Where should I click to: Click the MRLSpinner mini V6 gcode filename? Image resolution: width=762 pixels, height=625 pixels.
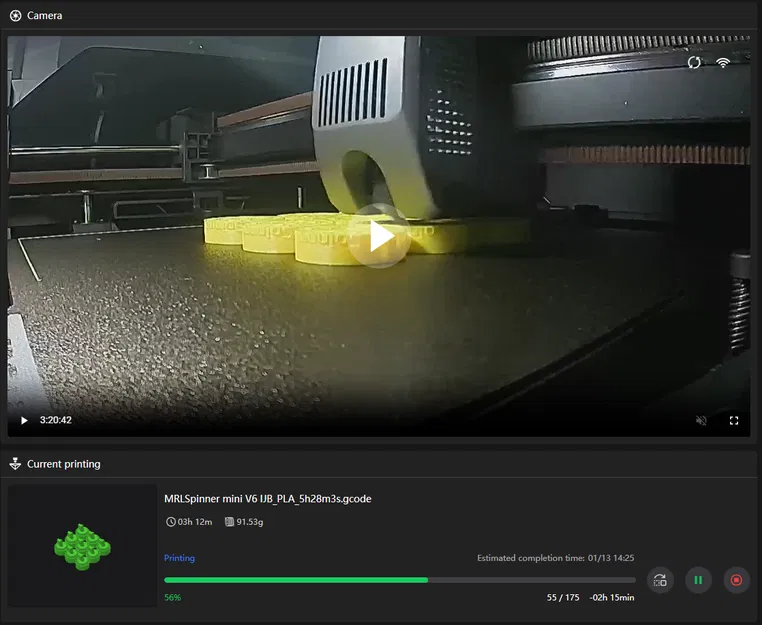coord(267,499)
